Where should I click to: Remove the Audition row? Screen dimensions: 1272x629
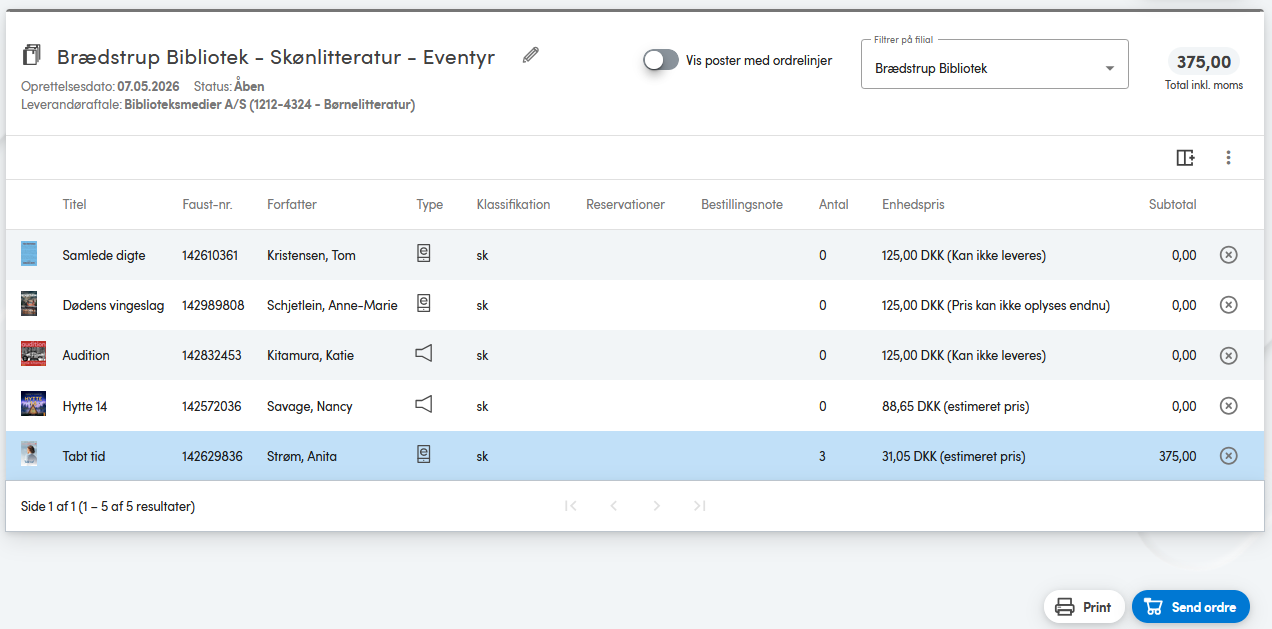click(1229, 355)
